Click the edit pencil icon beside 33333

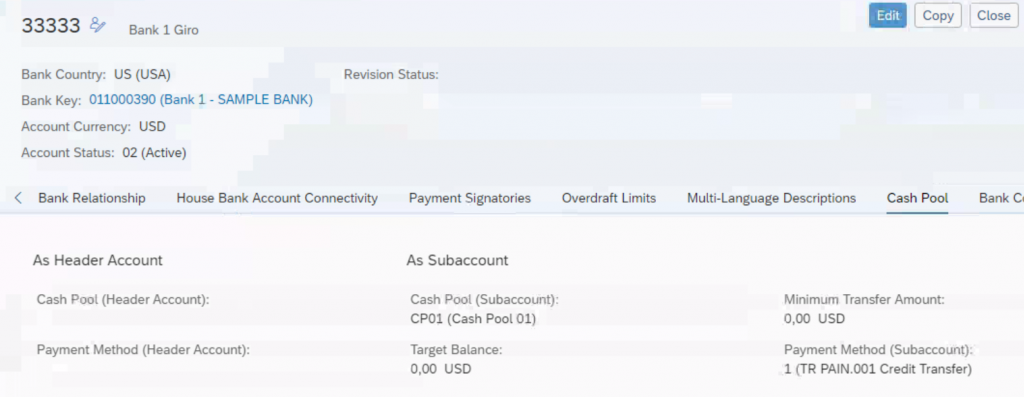point(97,25)
